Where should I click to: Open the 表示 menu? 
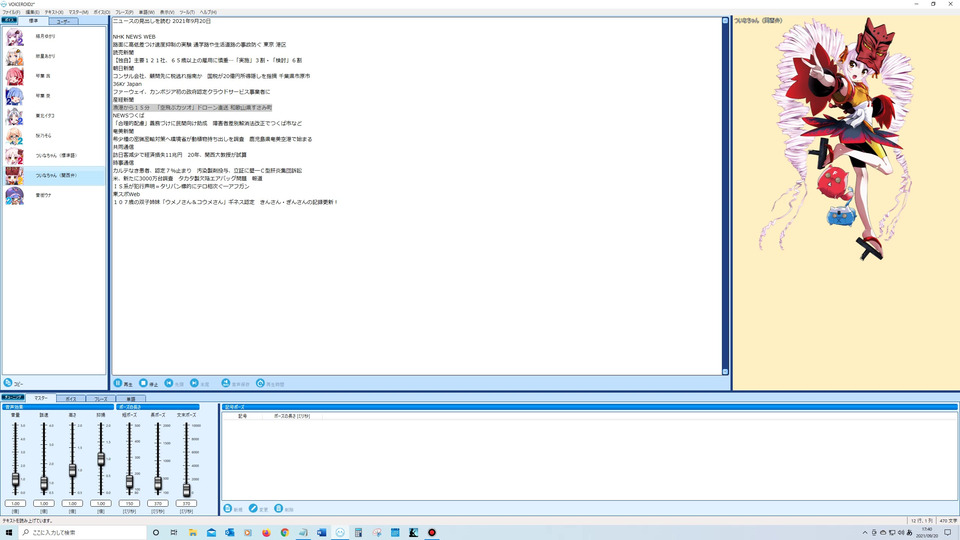pos(167,12)
